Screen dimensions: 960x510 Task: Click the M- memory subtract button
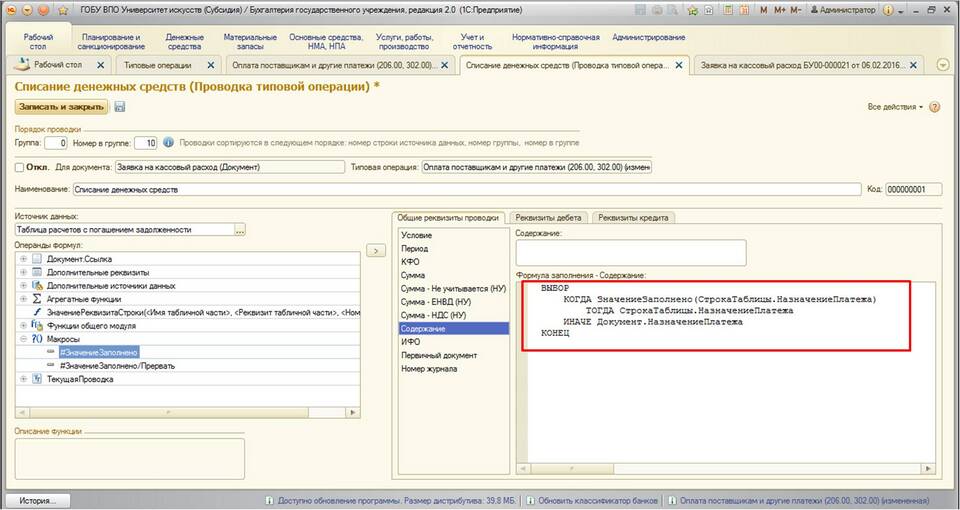coord(795,10)
